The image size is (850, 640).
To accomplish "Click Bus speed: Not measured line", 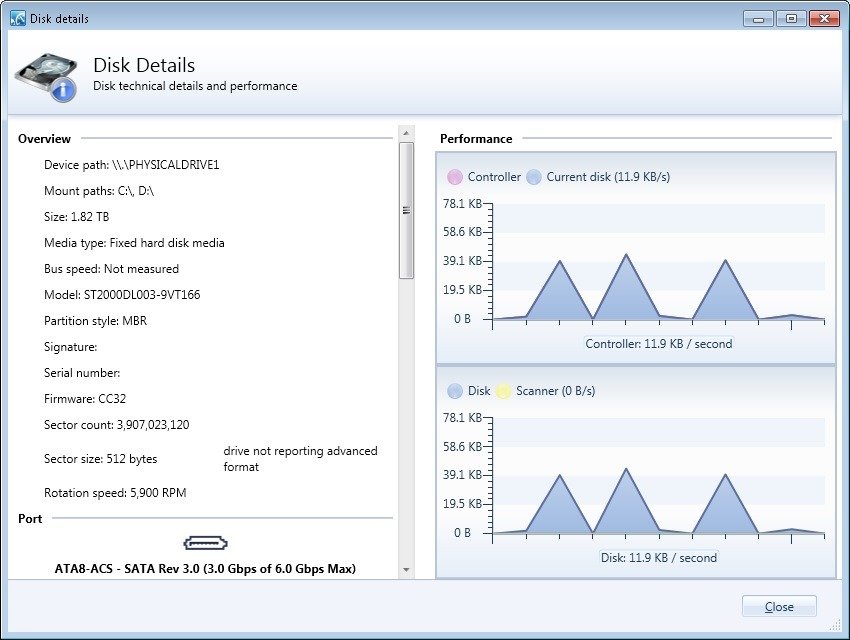I will [x=111, y=269].
